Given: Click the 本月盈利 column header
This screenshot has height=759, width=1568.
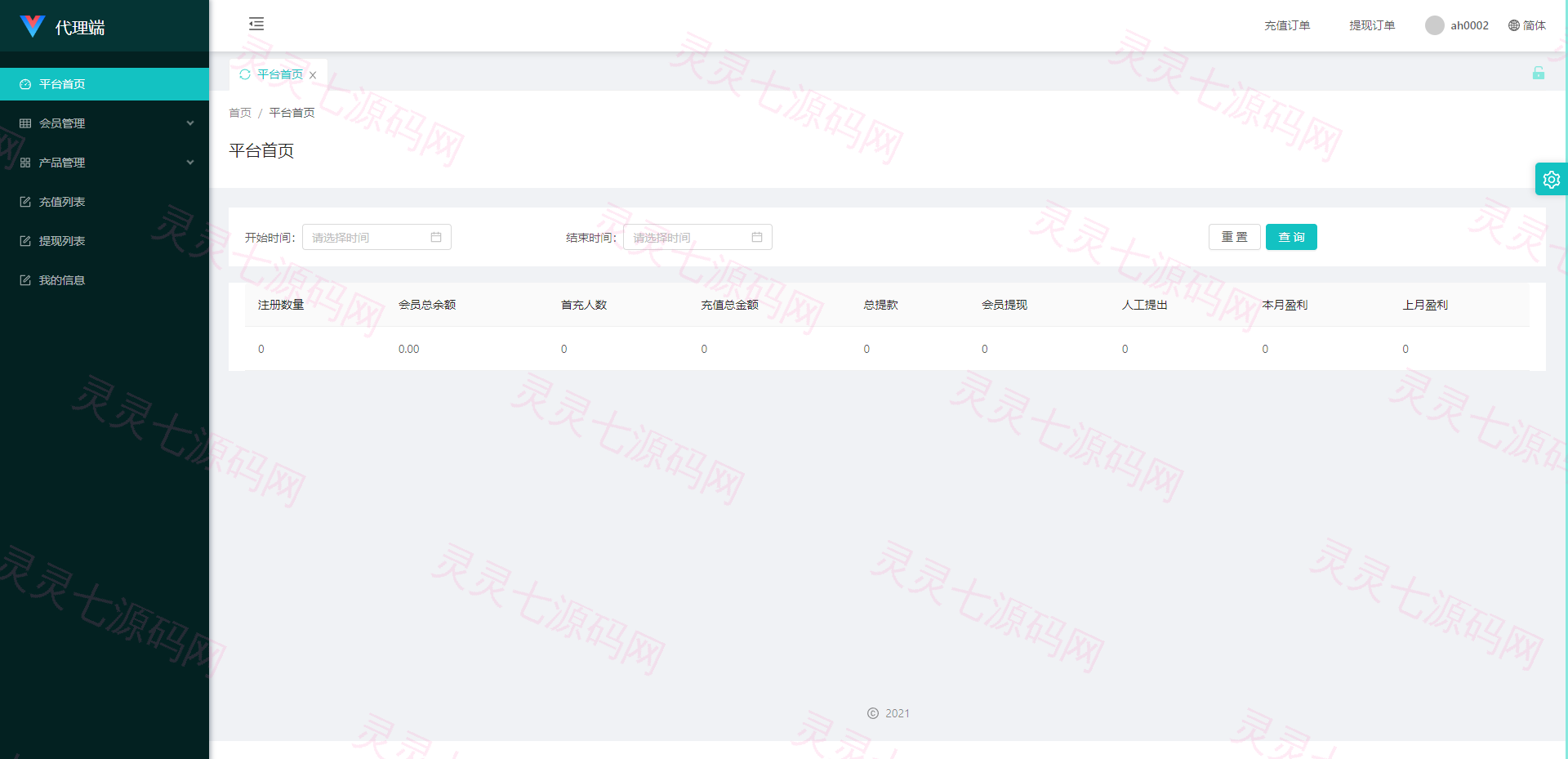Looking at the screenshot, I should 1285,305.
